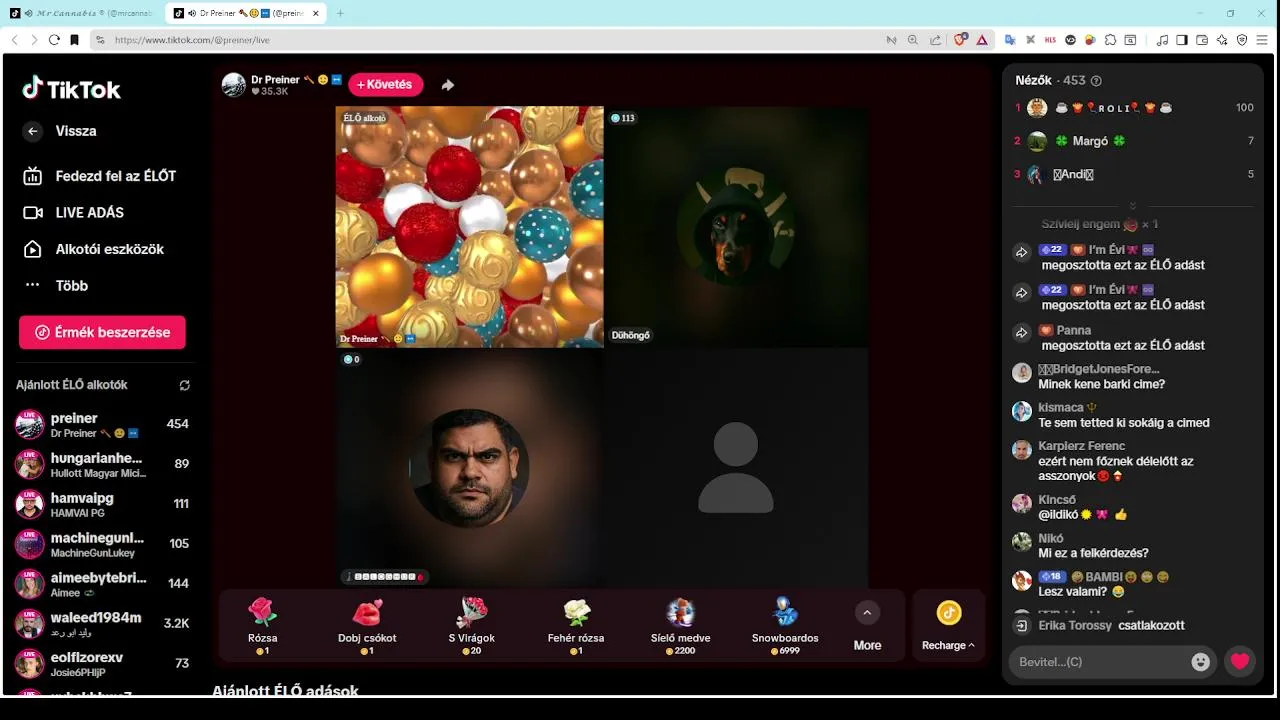
Task: Open a new browser tab
Action: (340, 14)
